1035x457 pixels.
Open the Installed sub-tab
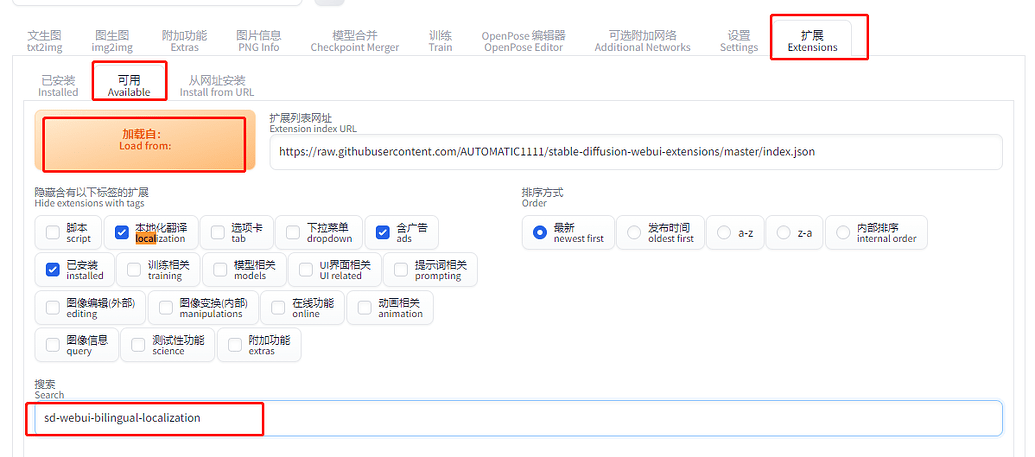(x=58, y=86)
